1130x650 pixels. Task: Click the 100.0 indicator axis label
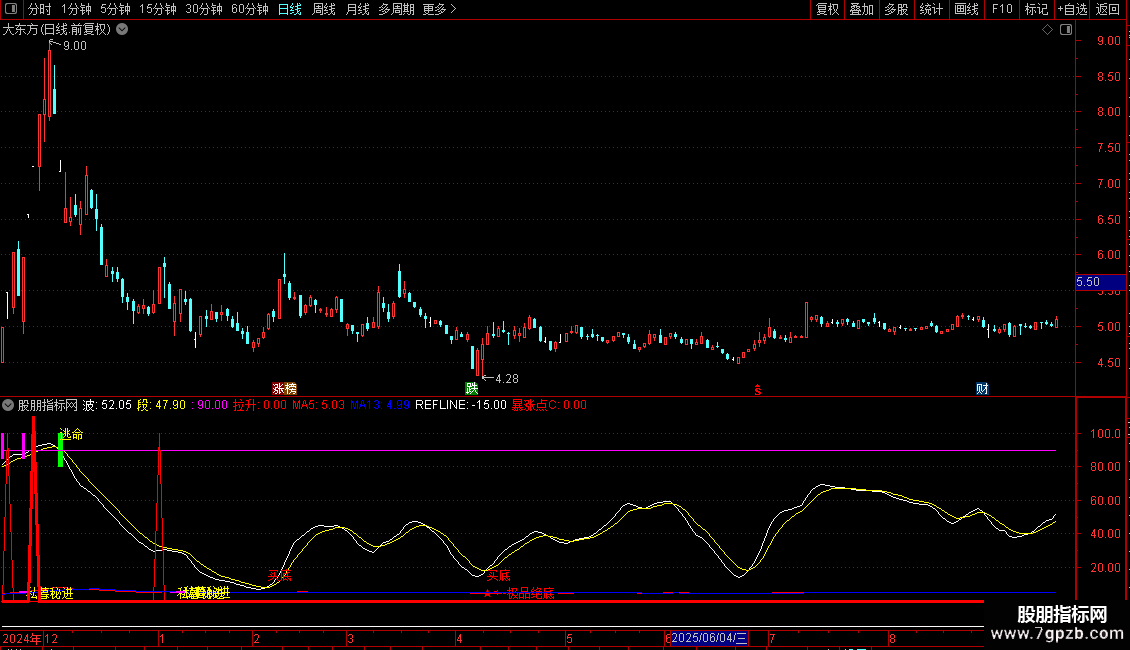[x=1105, y=434]
